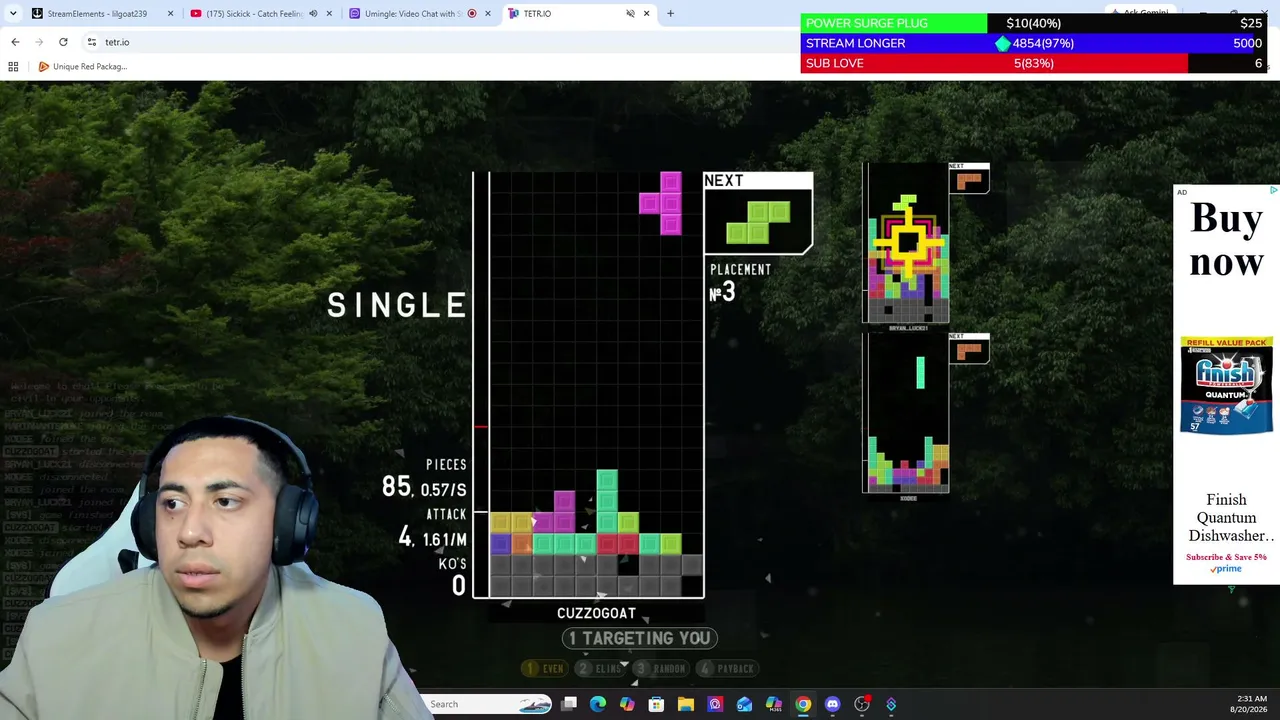Open the ad choices icon
Screen dimensions: 1280x720
1273,190
